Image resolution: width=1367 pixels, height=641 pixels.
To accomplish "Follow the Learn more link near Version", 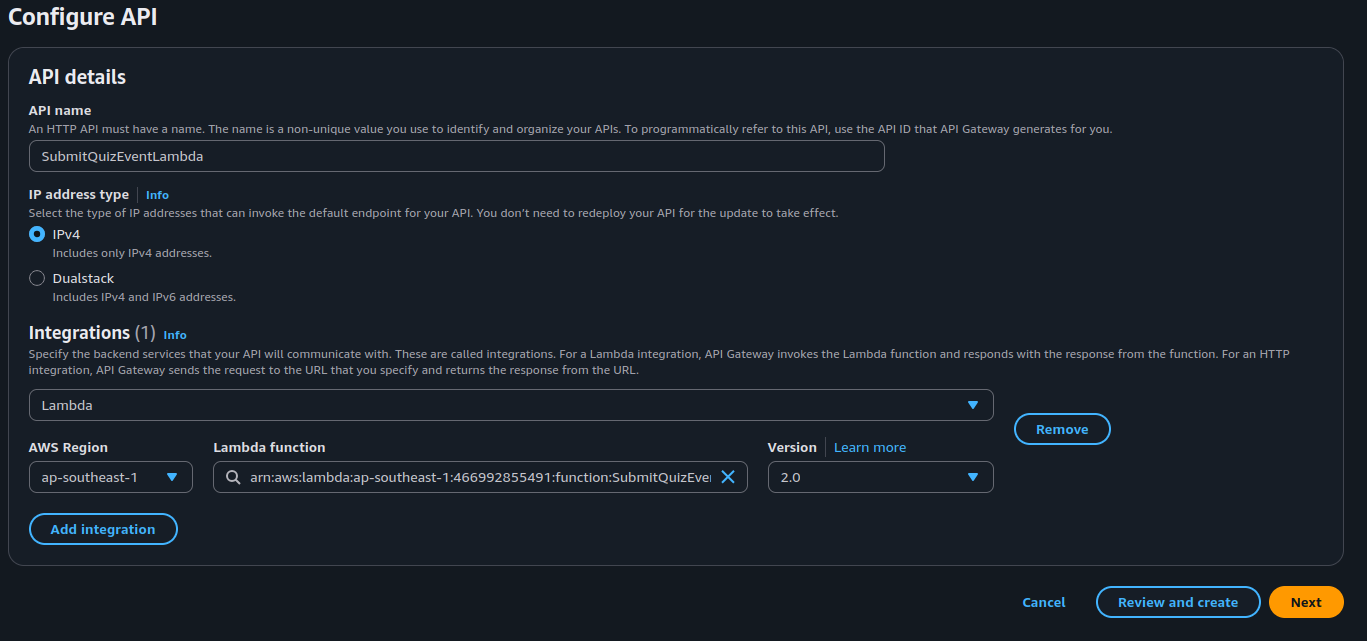I will point(870,447).
